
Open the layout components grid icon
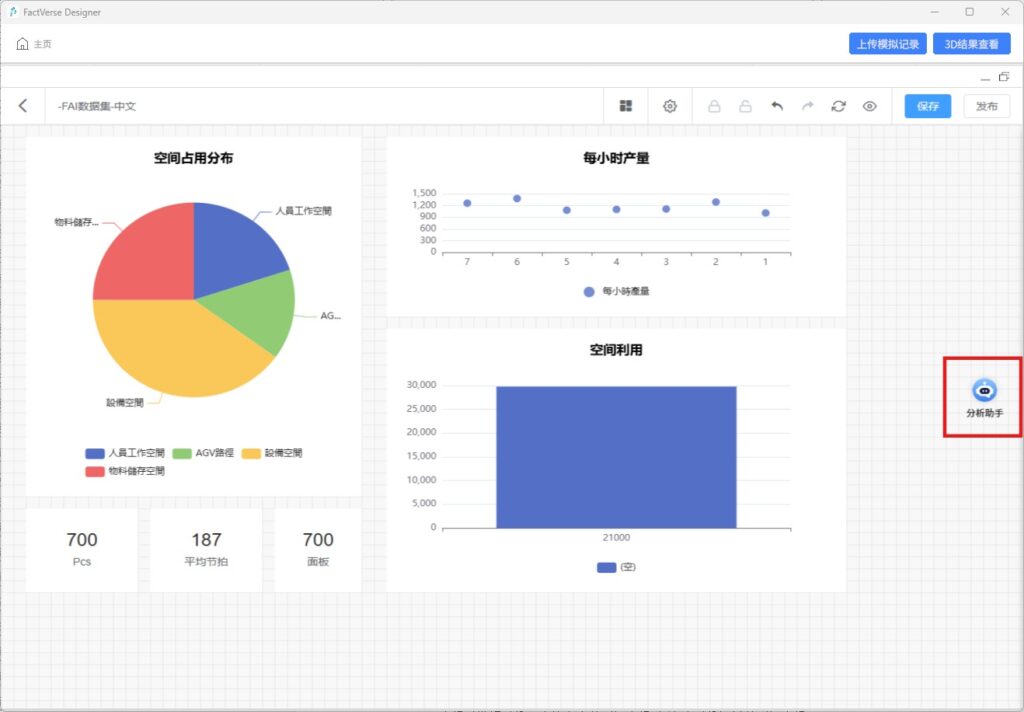click(626, 106)
